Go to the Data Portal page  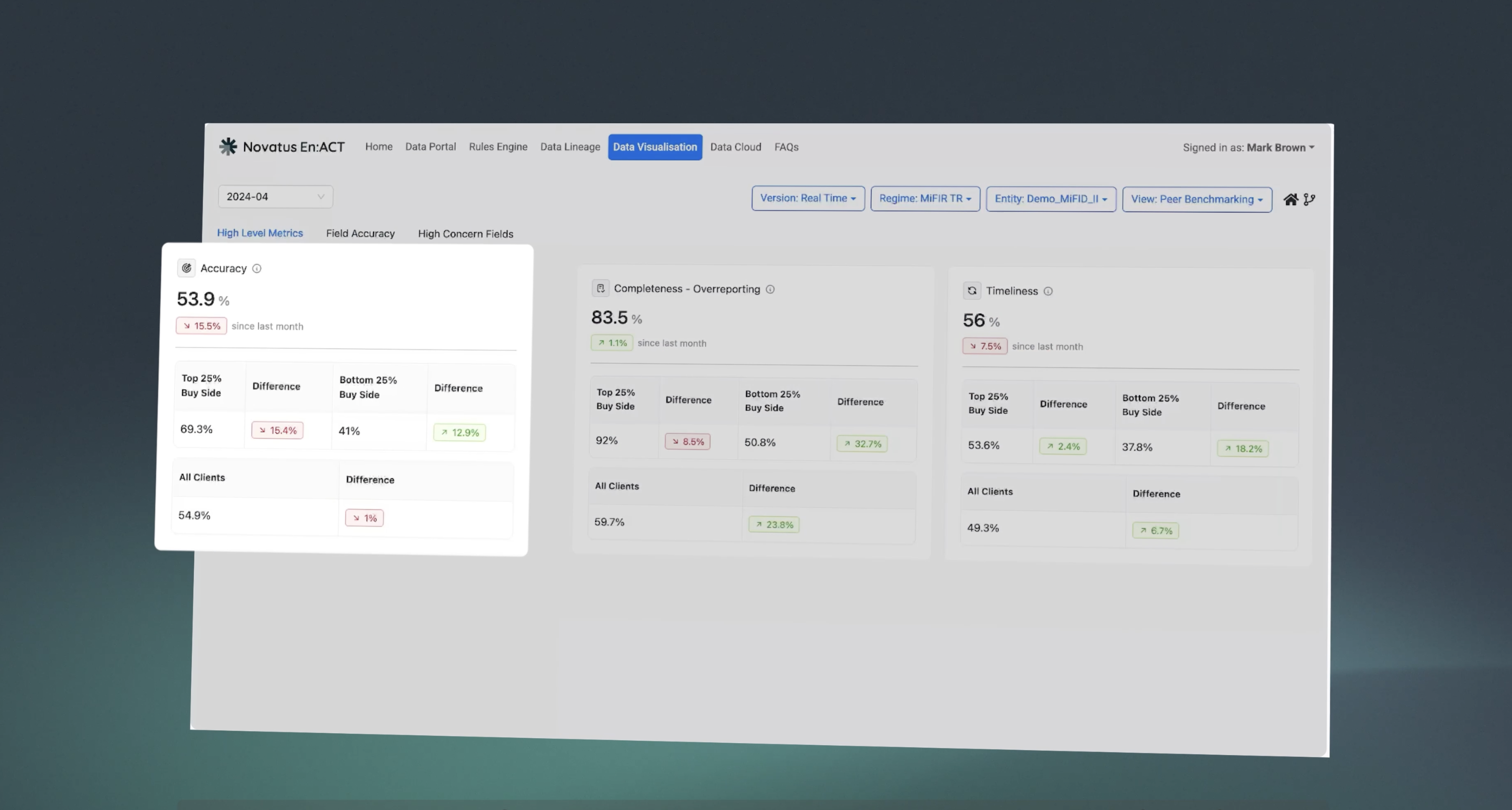[x=430, y=147]
